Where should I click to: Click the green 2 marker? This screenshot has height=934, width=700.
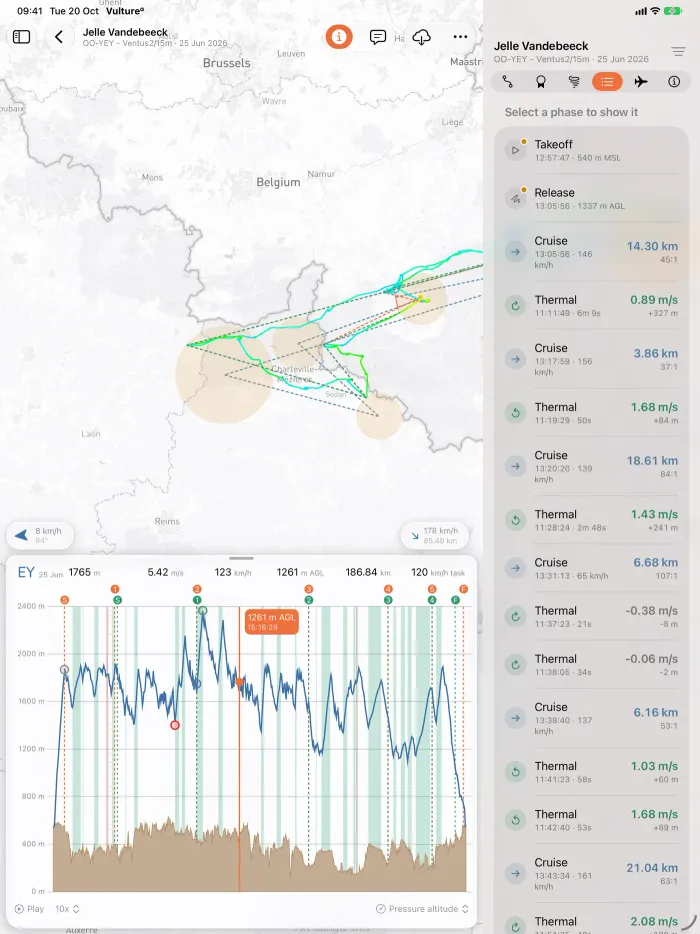coord(309,600)
